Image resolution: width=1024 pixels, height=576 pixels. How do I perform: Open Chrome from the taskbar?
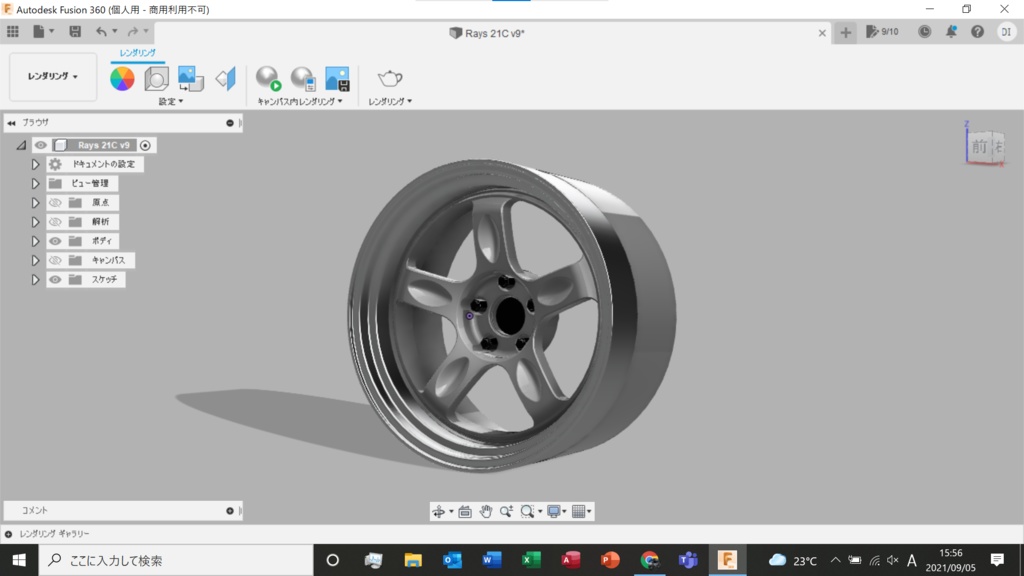649,560
